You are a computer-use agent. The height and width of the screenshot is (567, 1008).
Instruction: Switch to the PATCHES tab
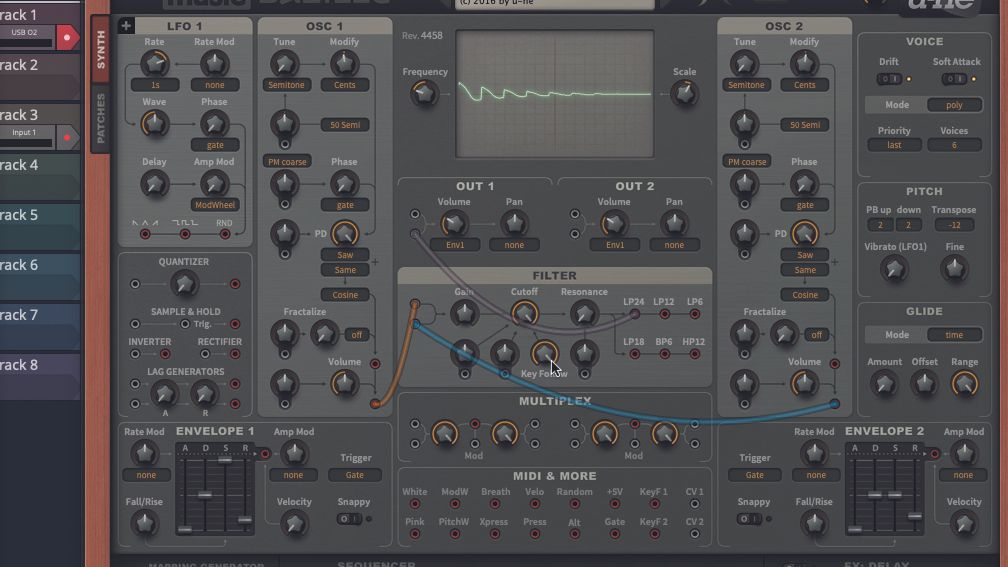click(101, 118)
